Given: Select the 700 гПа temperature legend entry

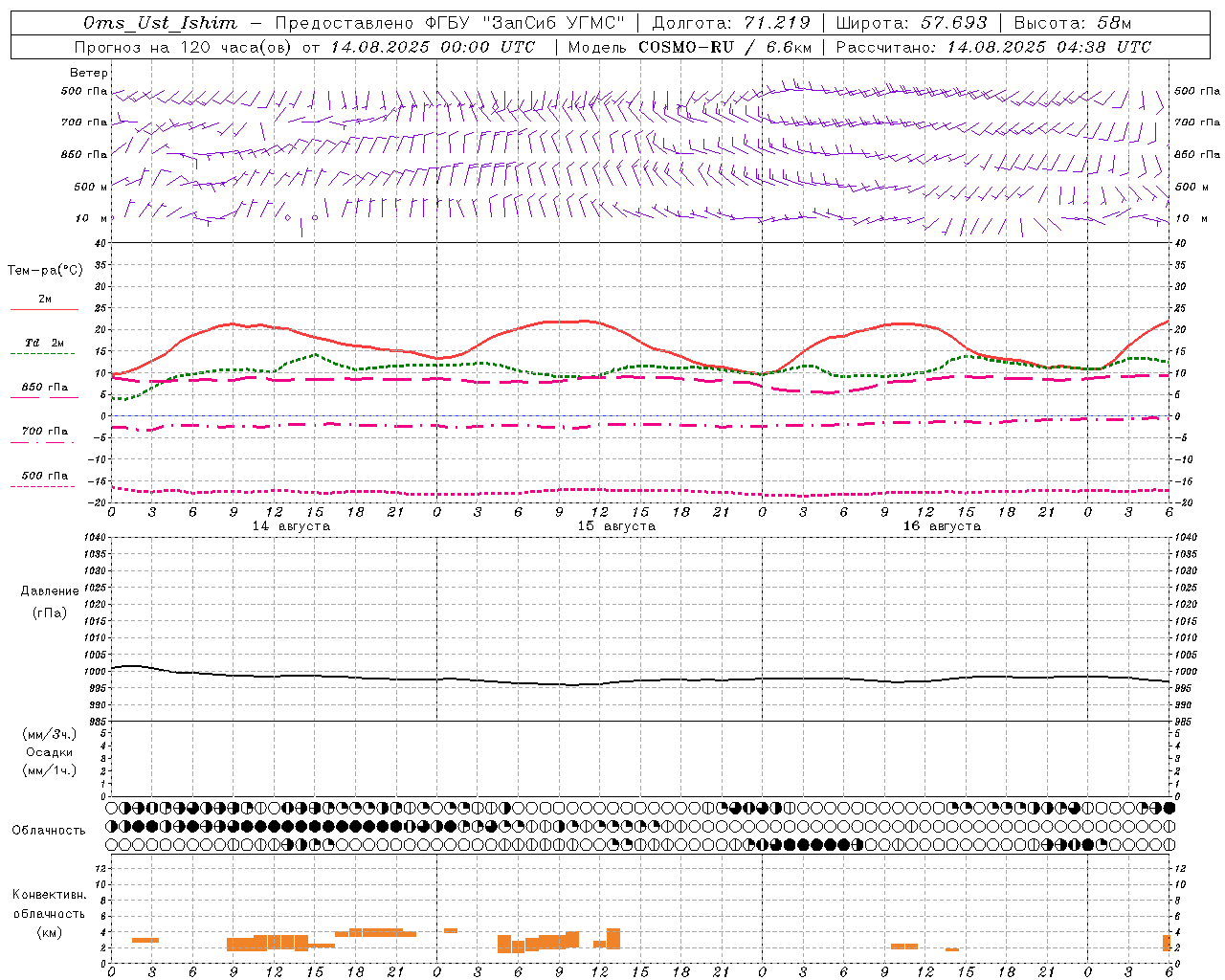Looking at the screenshot, I should [44, 432].
